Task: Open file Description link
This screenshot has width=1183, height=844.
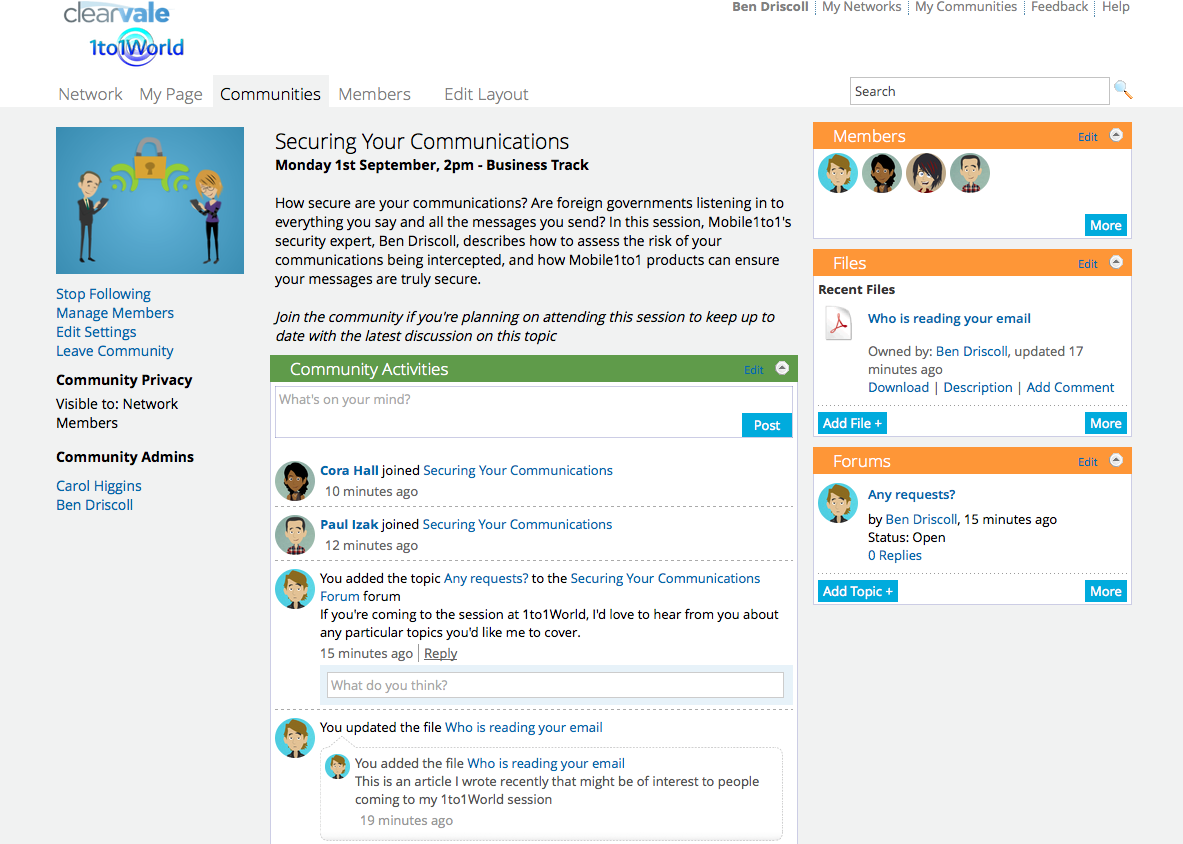Action: tap(978, 387)
